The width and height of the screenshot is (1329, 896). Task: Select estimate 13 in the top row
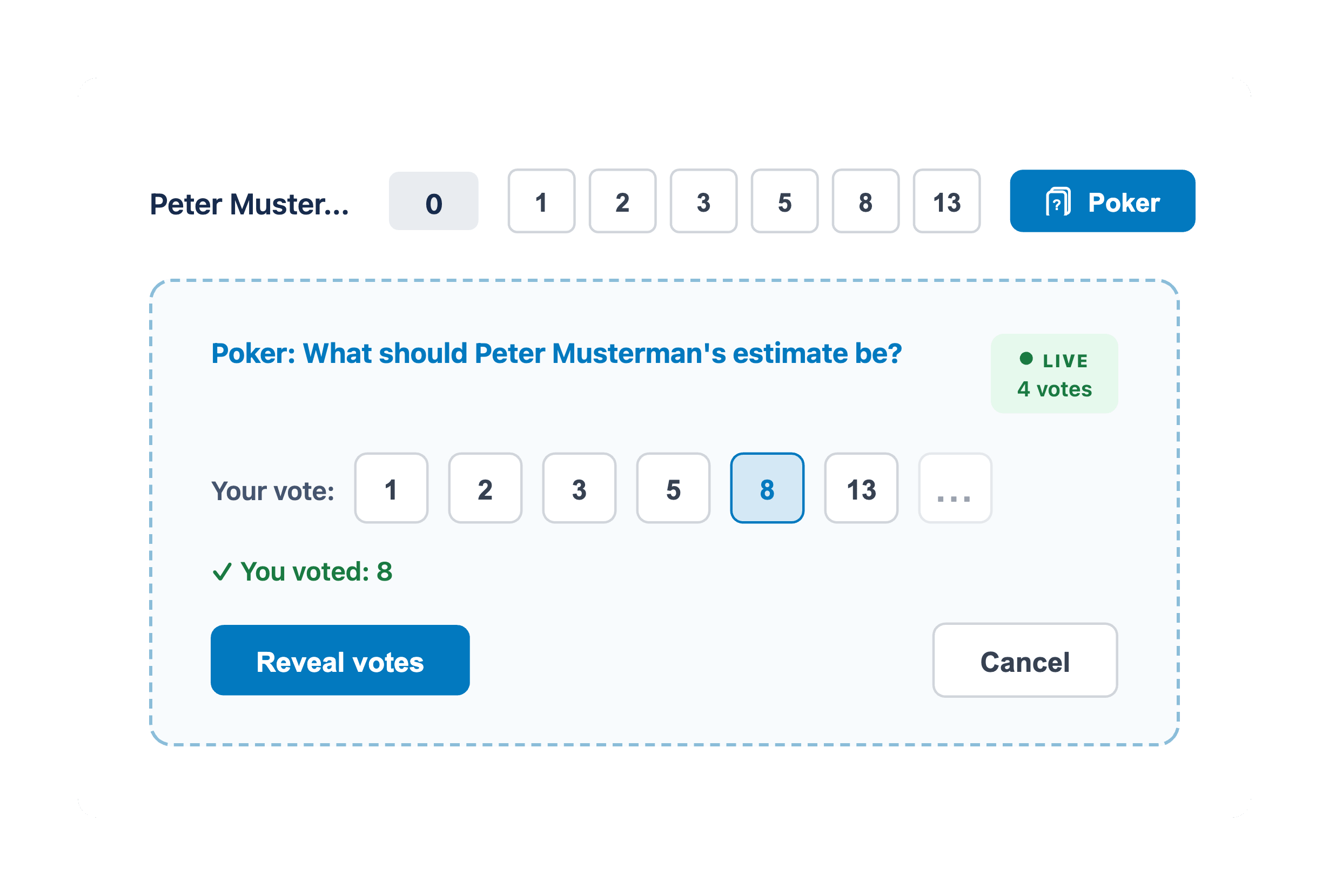coord(946,201)
